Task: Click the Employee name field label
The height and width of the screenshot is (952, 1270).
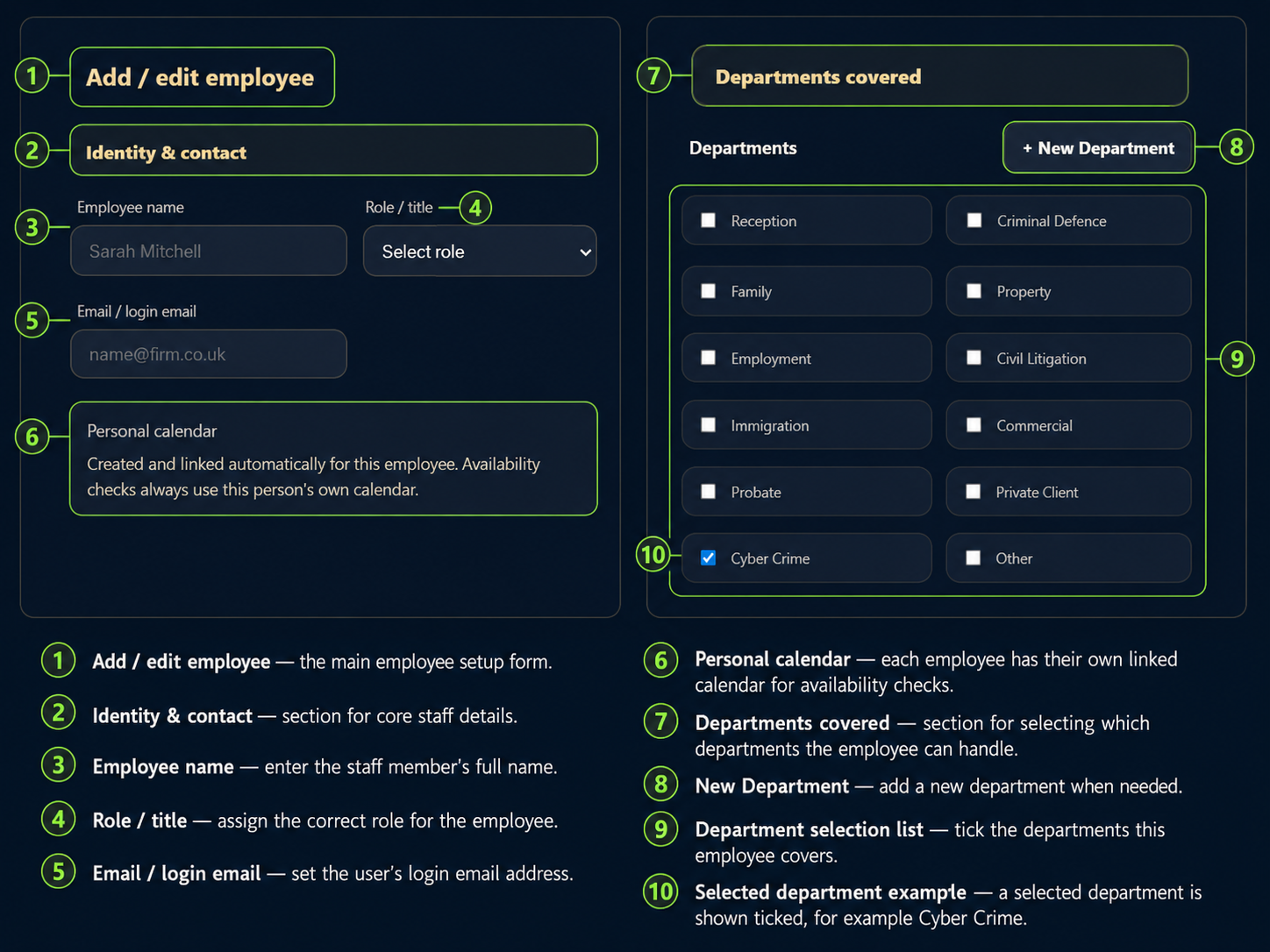Action: (x=131, y=208)
